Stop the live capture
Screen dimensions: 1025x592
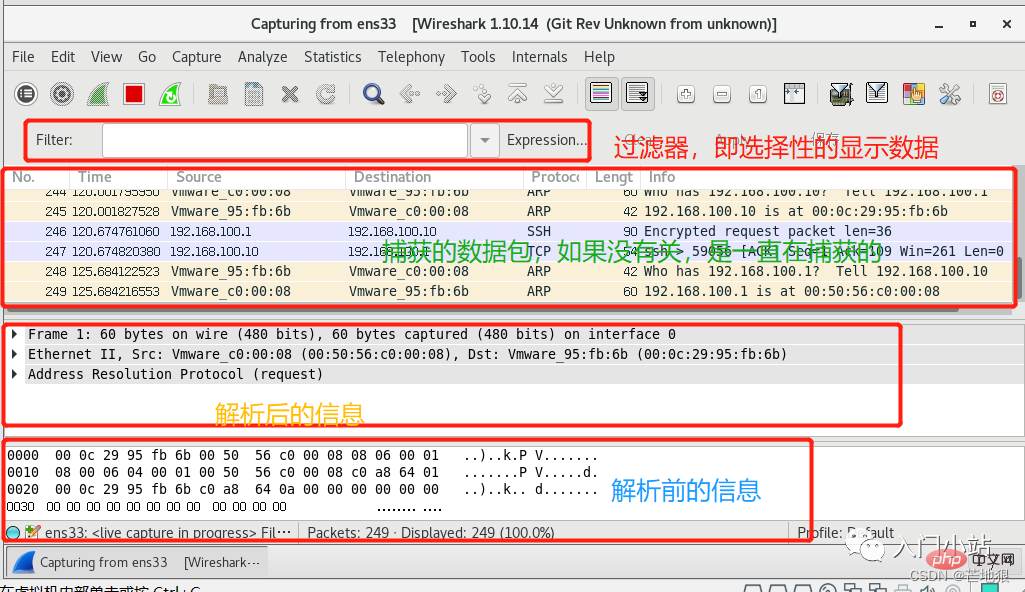pos(133,94)
